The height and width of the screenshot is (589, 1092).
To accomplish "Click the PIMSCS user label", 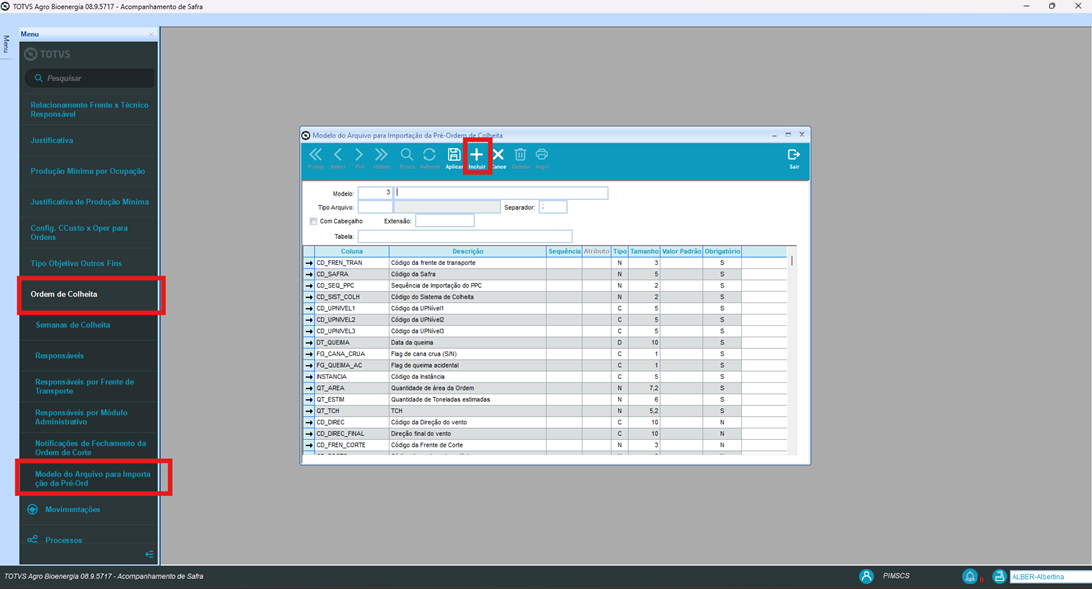I will [x=896, y=576].
